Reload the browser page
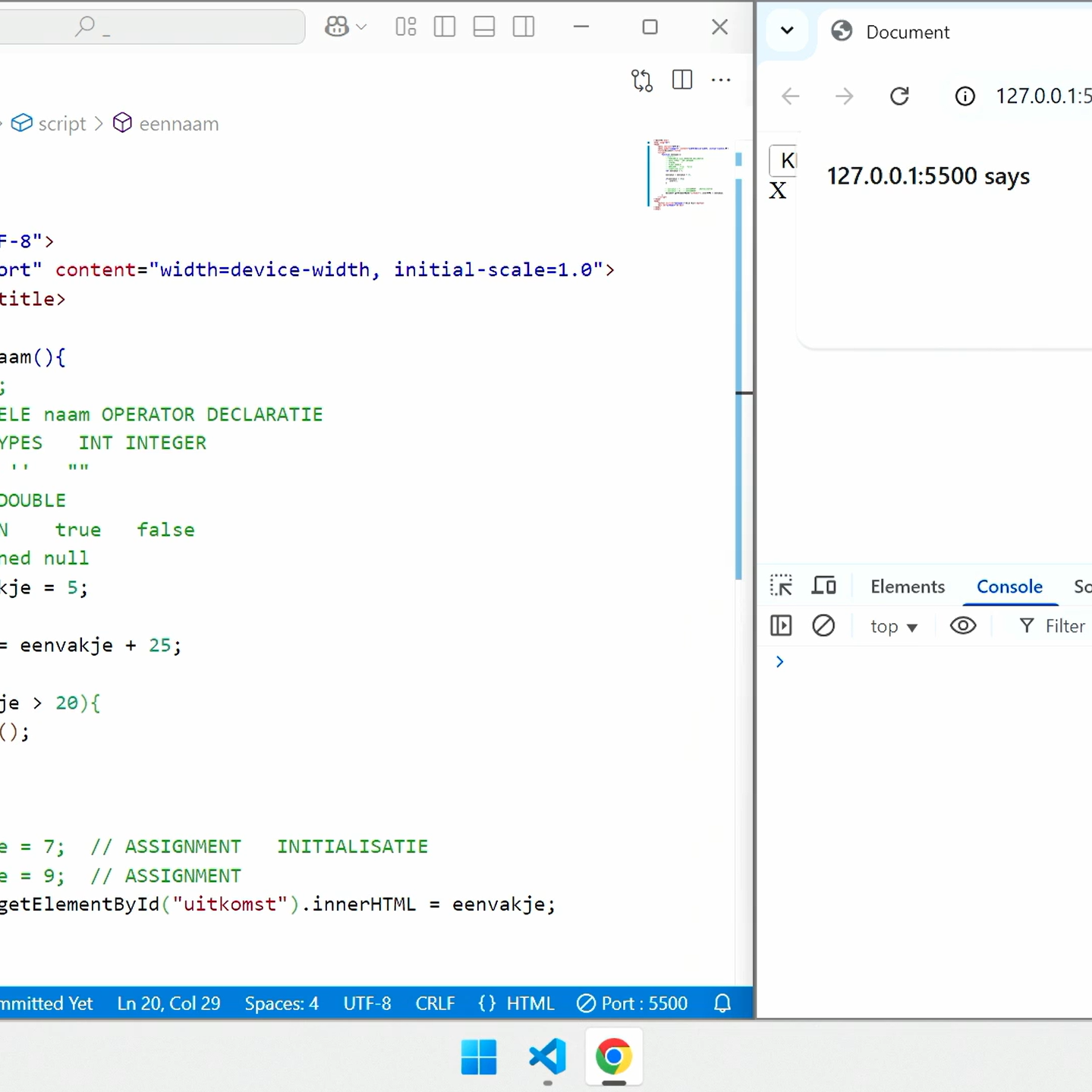The width and height of the screenshot is (1092, 1092). (899, 96)
